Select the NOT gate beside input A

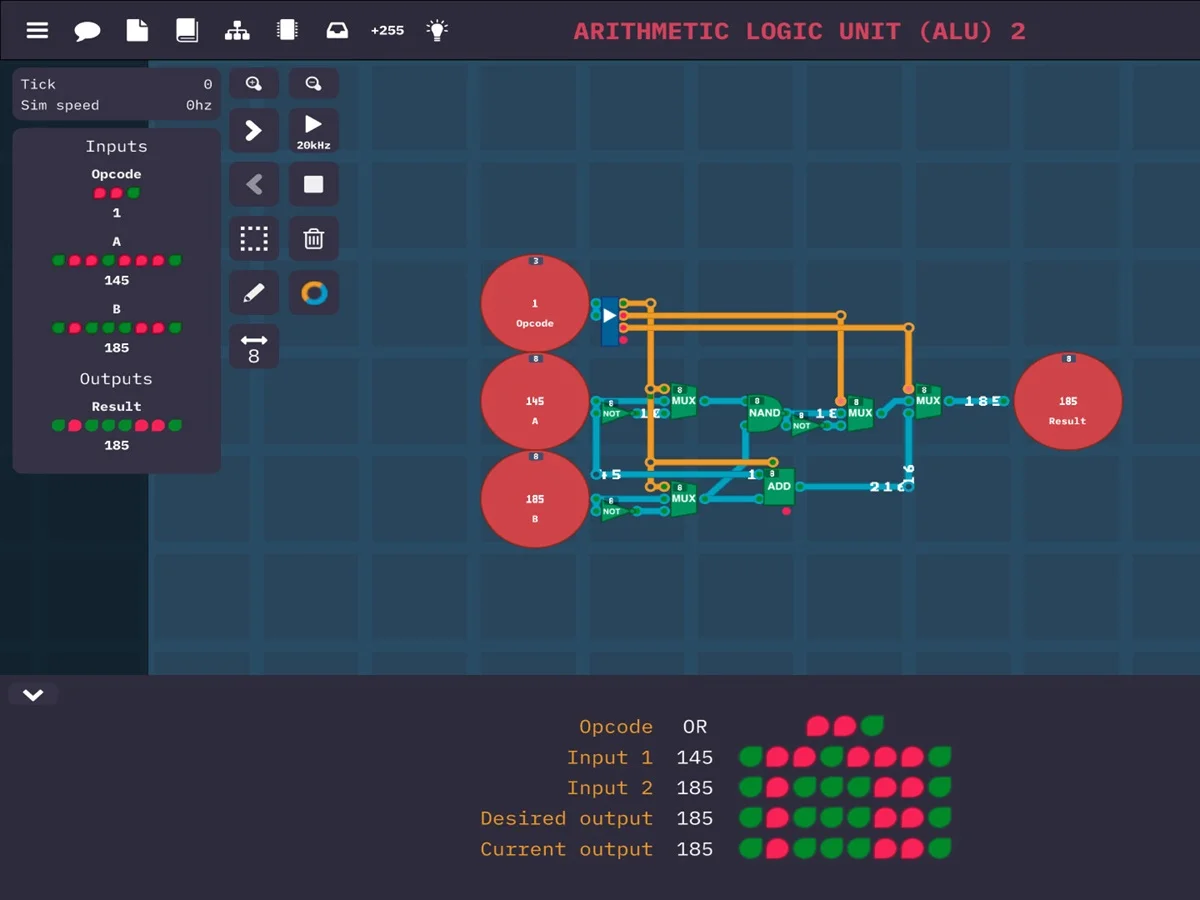[x=612, y=412]
